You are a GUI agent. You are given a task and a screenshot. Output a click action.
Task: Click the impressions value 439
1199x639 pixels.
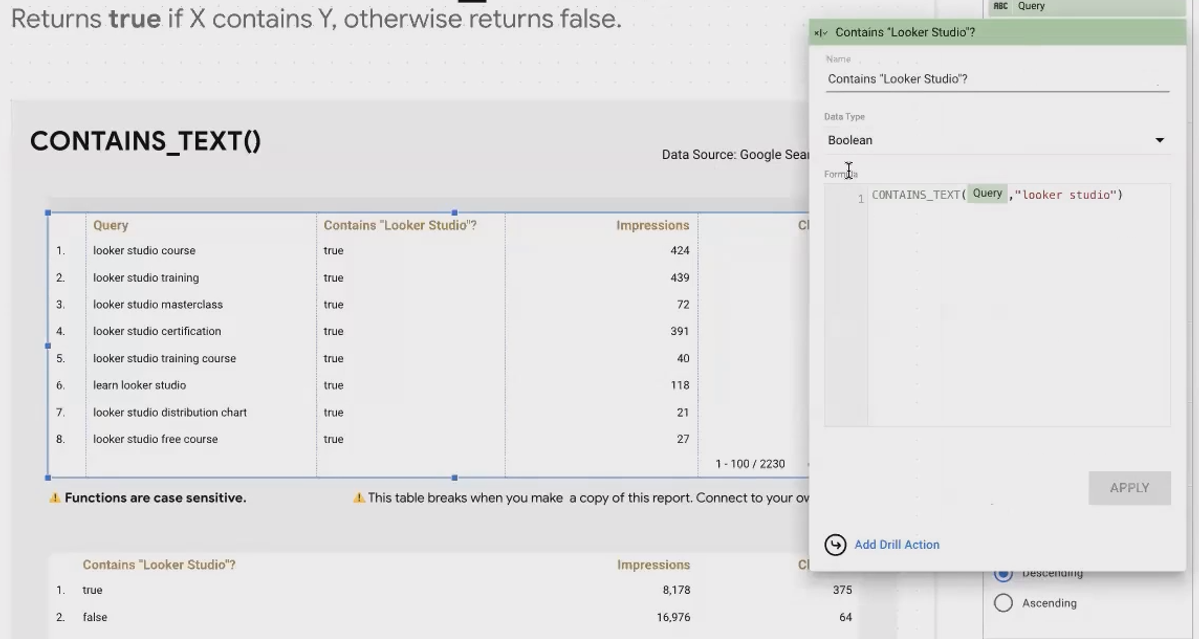(x=680, y=278)
